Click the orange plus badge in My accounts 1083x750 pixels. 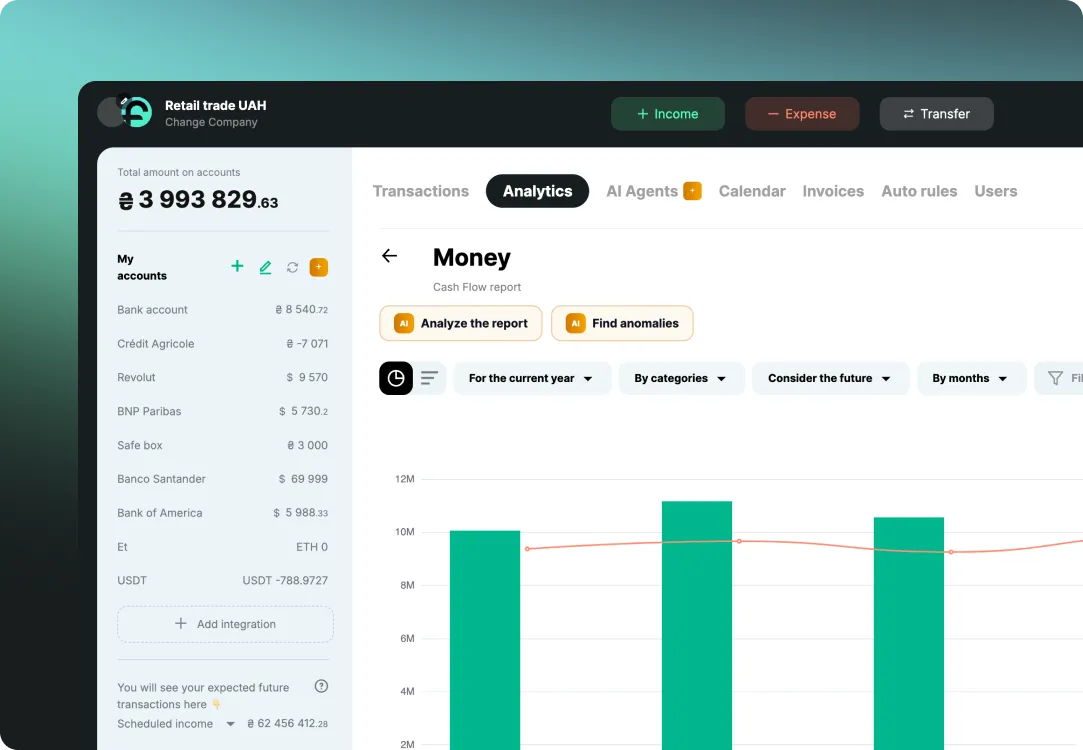tap(318, 267)
